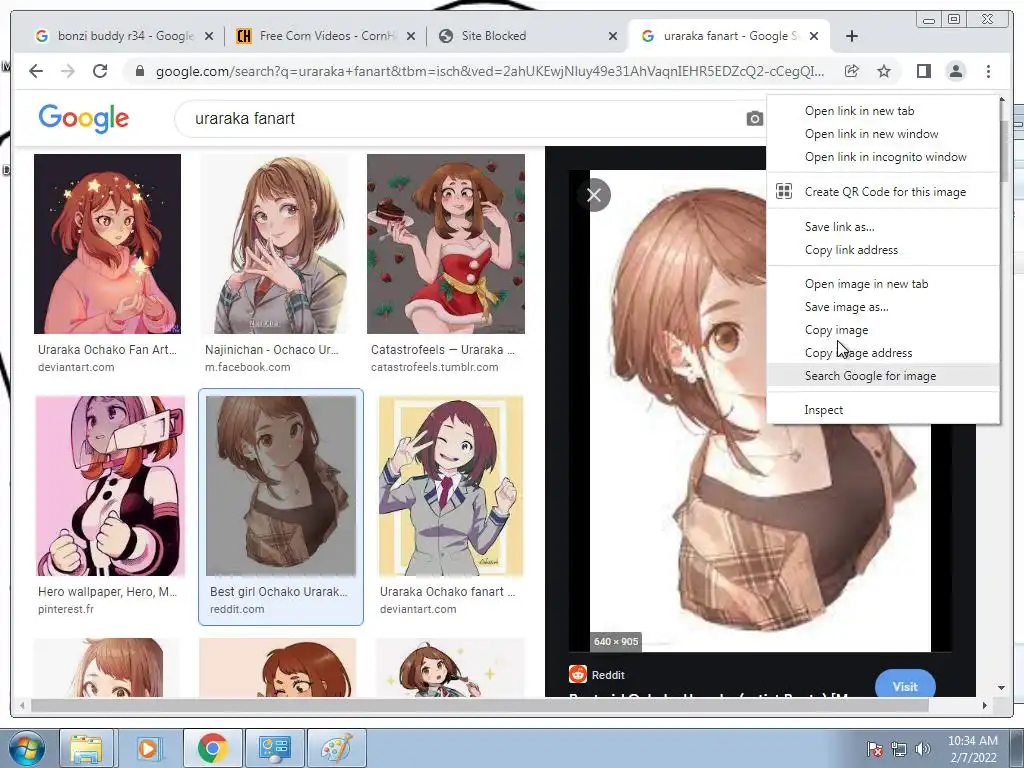Click the Google logo
The width and height of the screenshot is (1024, 768).
84,118
